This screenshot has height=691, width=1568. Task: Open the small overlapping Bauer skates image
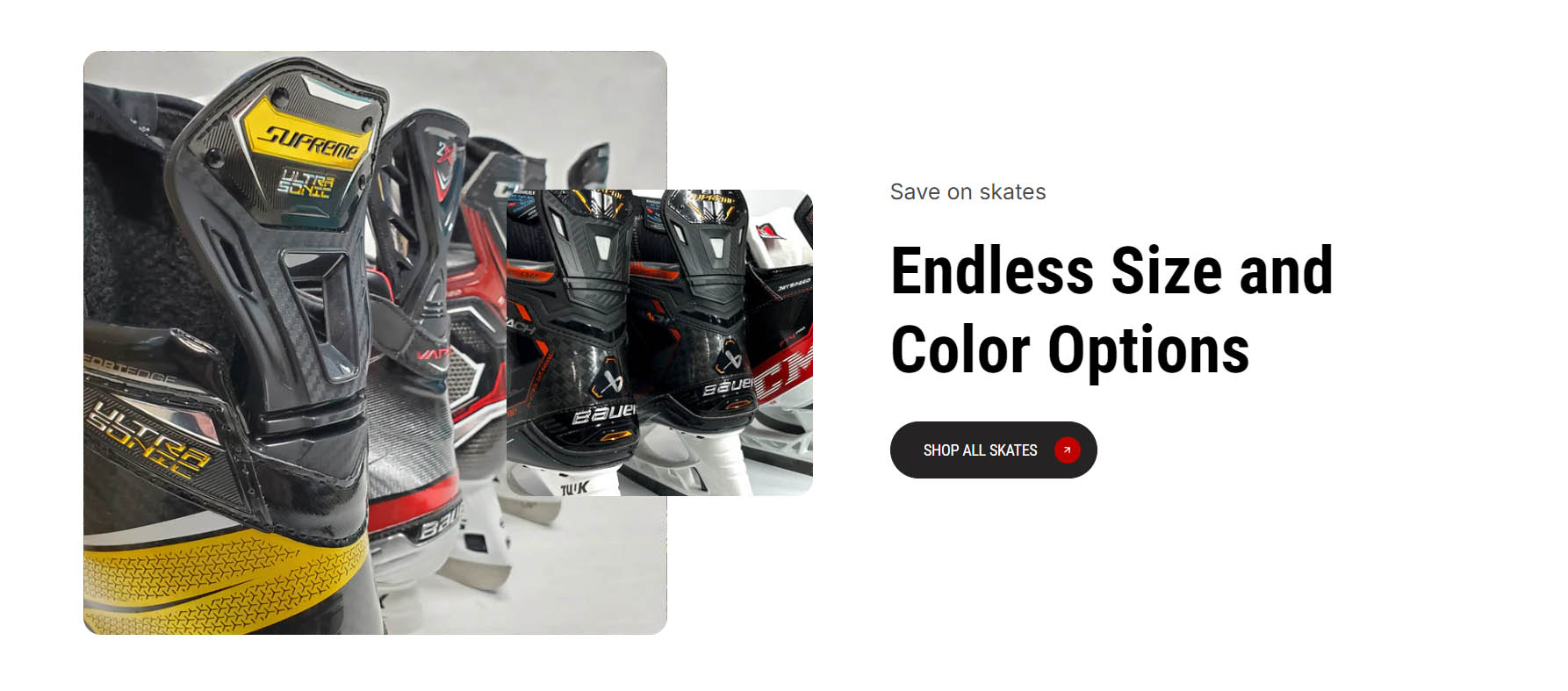coord(659,342)
